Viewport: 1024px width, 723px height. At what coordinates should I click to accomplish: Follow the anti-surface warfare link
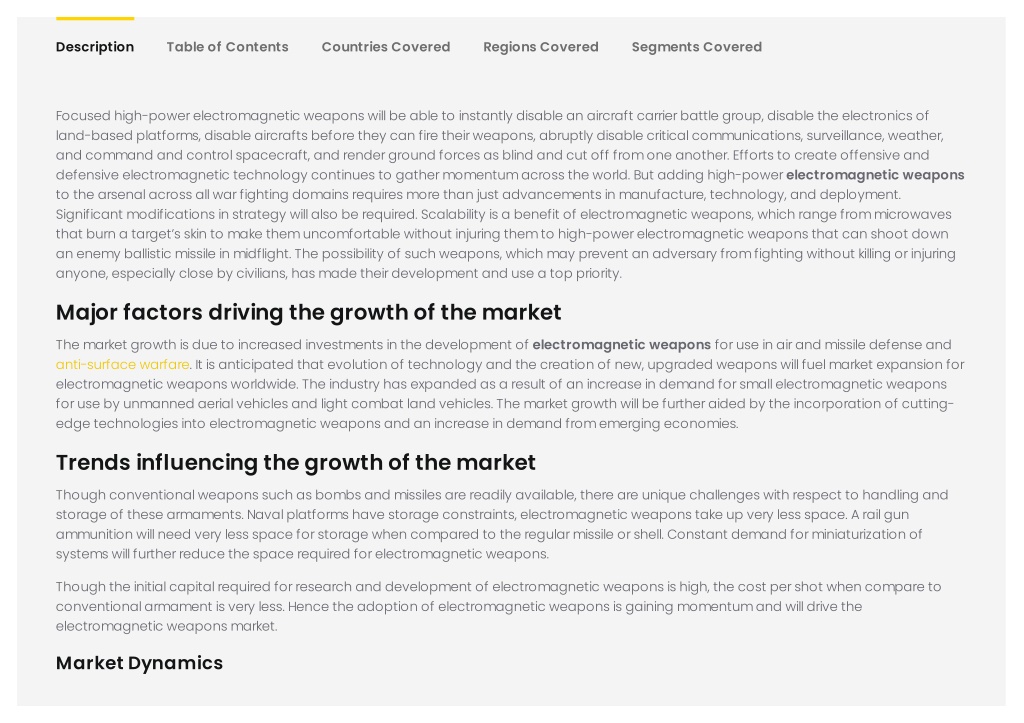123,364
